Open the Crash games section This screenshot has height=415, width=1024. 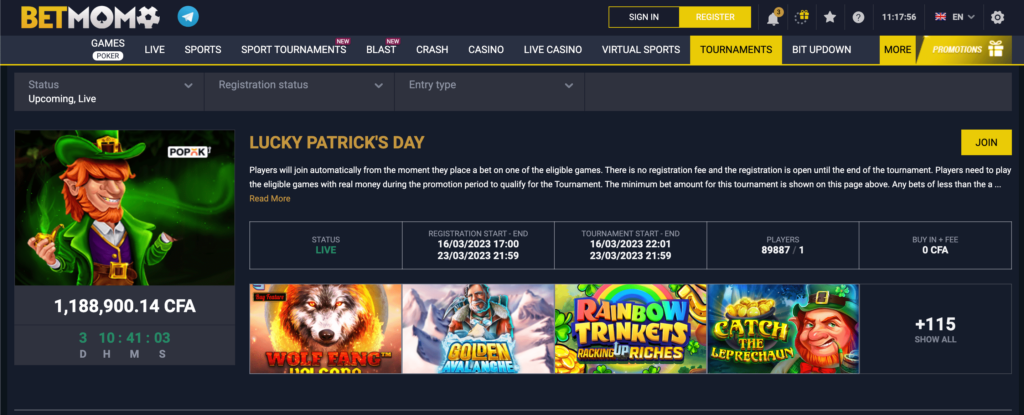point(432,50)
